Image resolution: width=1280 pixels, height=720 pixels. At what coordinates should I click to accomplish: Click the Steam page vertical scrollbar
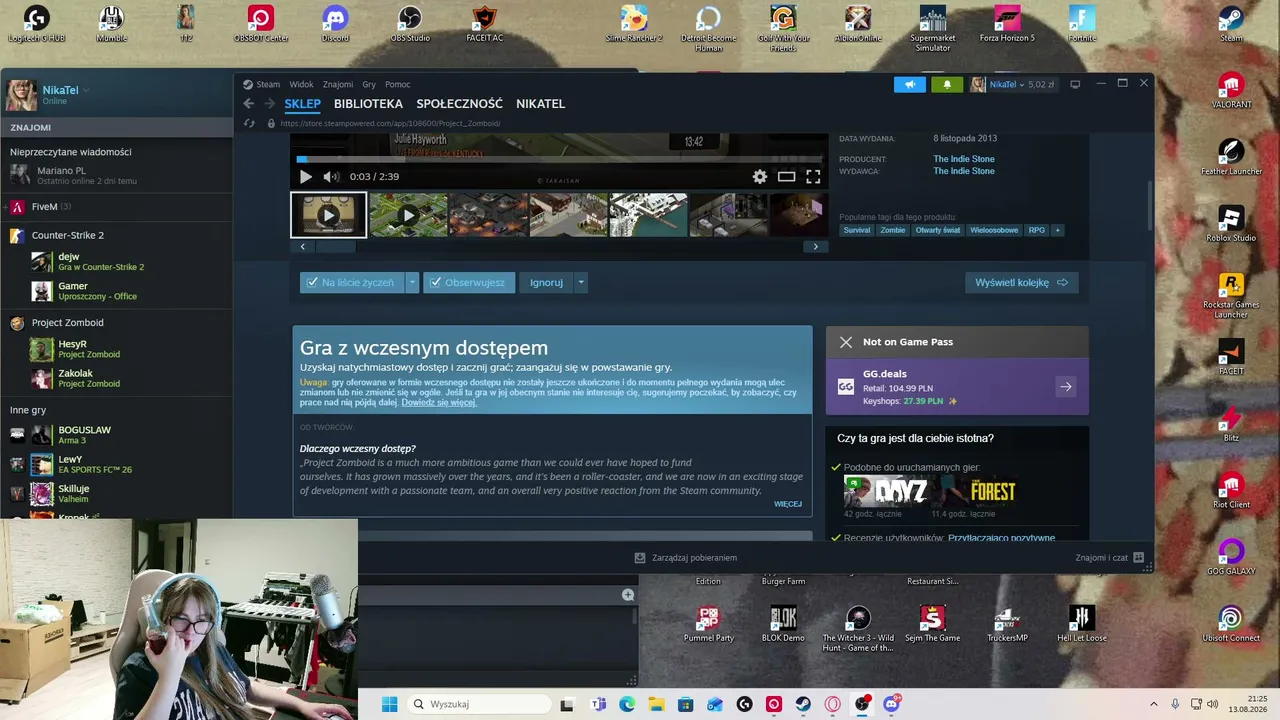(x=1149, y=204)
